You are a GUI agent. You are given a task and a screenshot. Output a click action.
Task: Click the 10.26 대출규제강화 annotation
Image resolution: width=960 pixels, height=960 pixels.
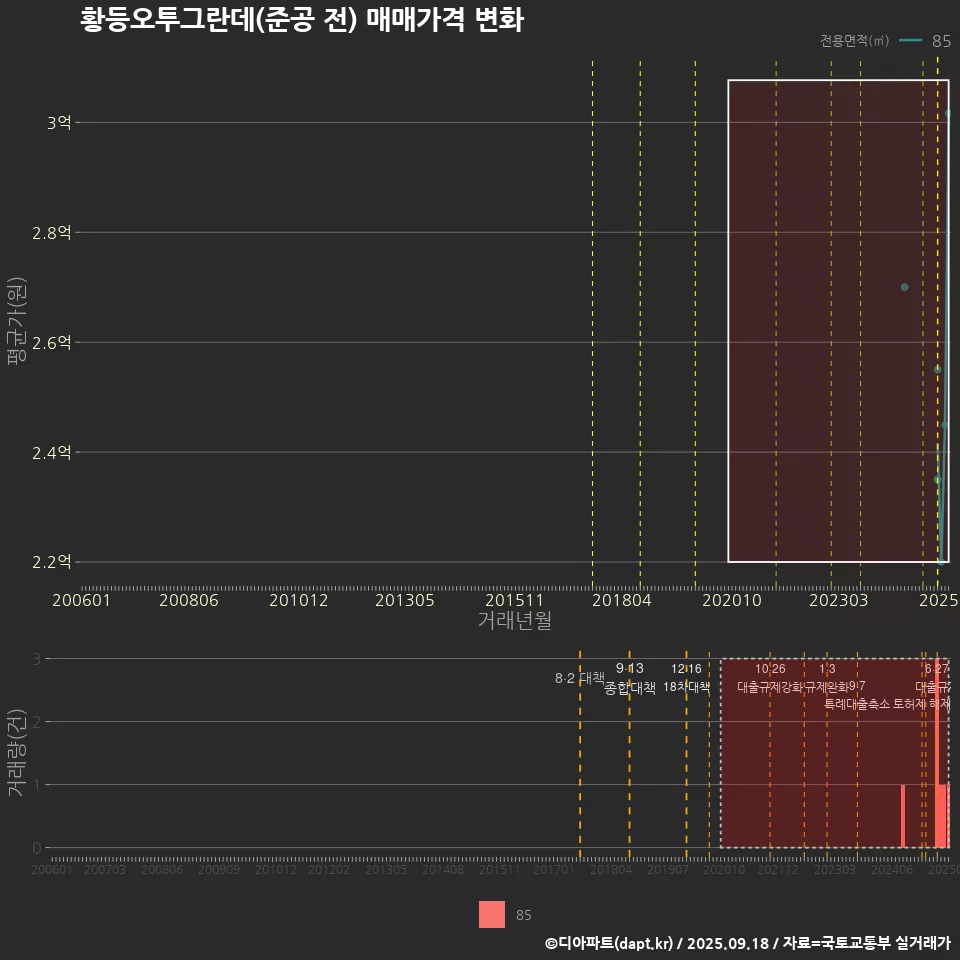(x=770, y=678)
